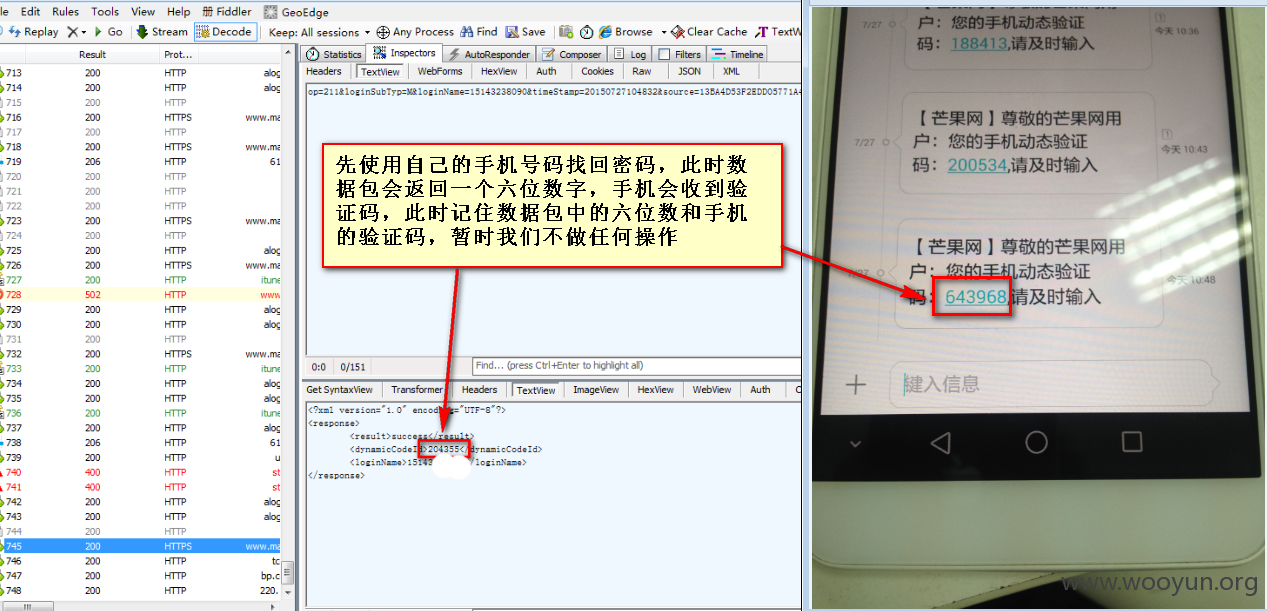Click the Find text input field
The height and width of the screenshot is (611, 1267).
tap(636, 366)
